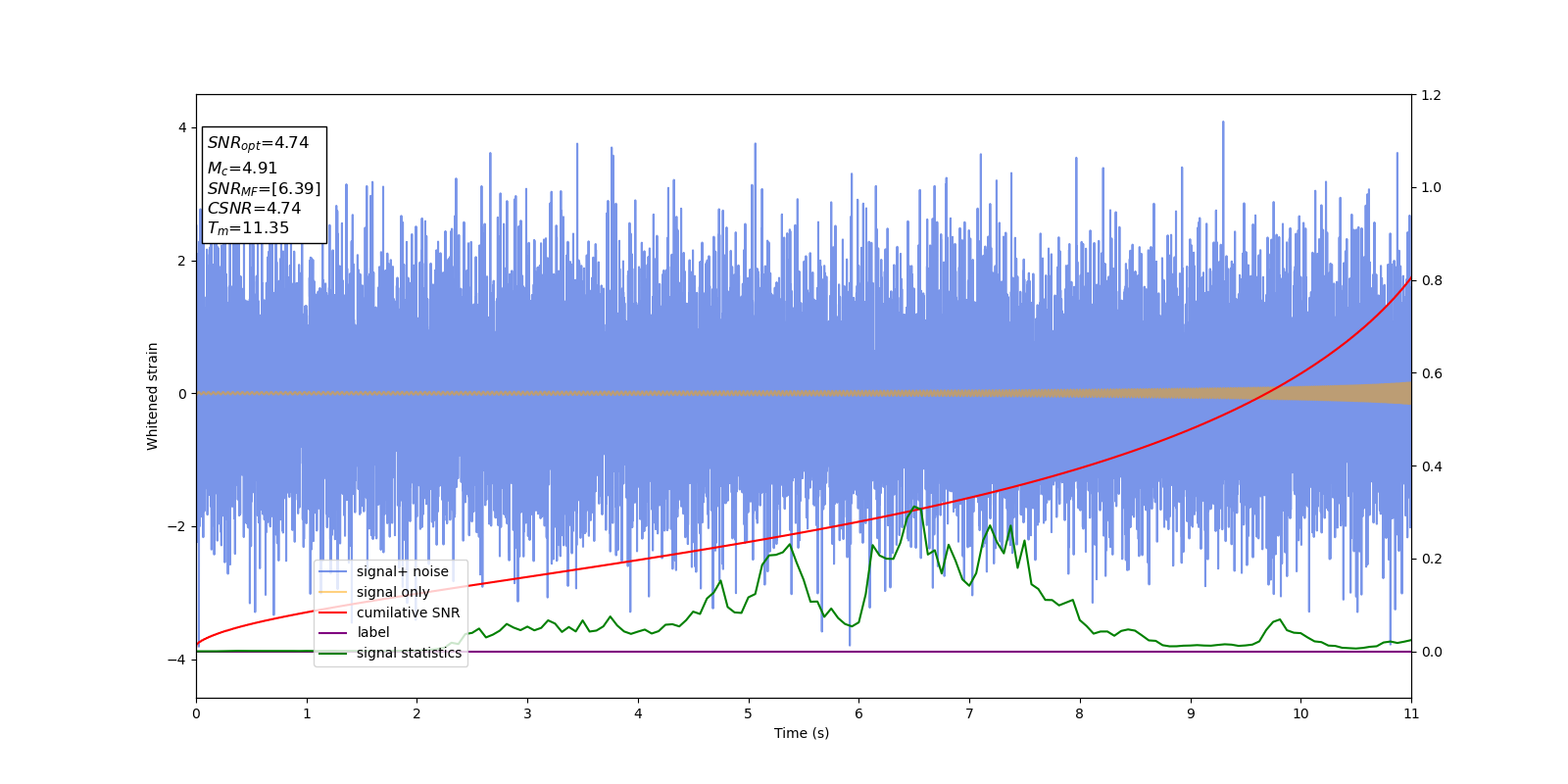Click the x-axis tick label 10
1568x784 pixels.
pos(1300,713)
